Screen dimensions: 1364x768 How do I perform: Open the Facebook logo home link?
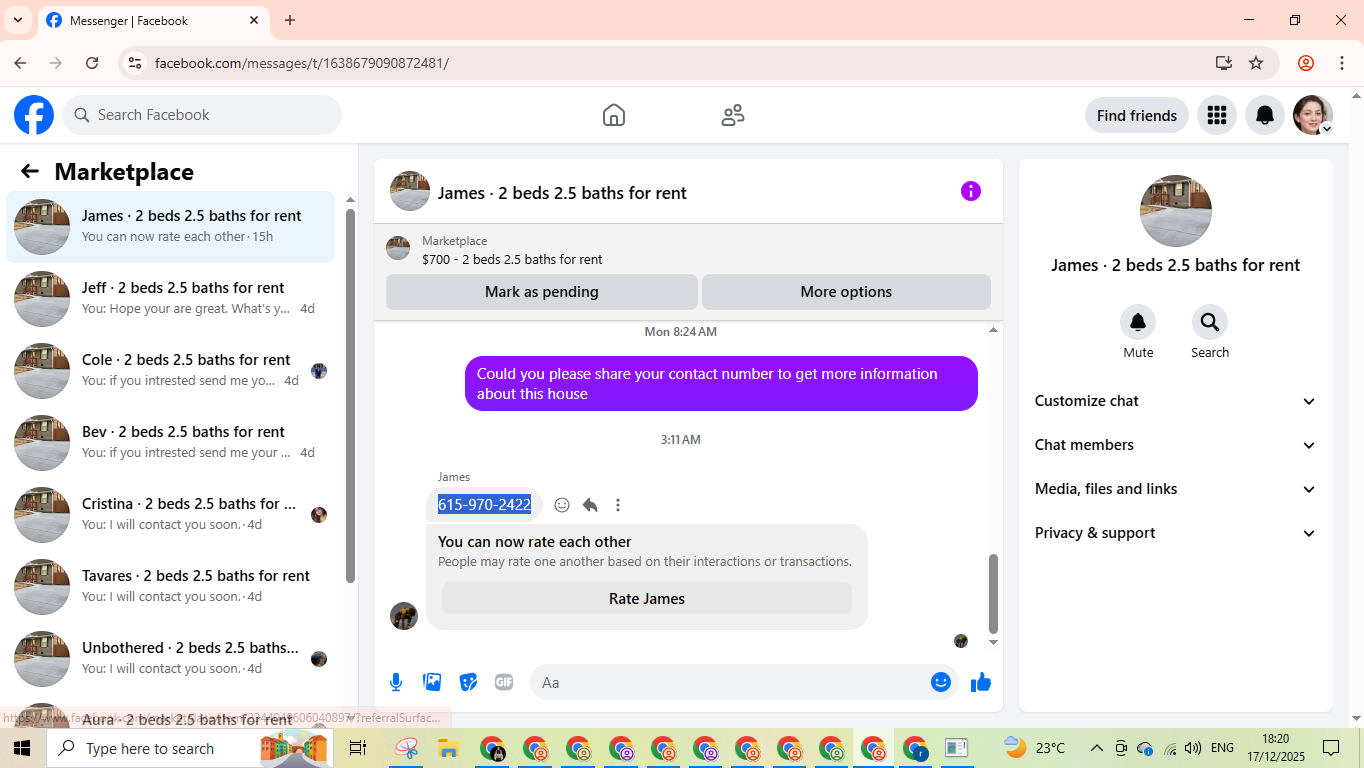(34, 115)
